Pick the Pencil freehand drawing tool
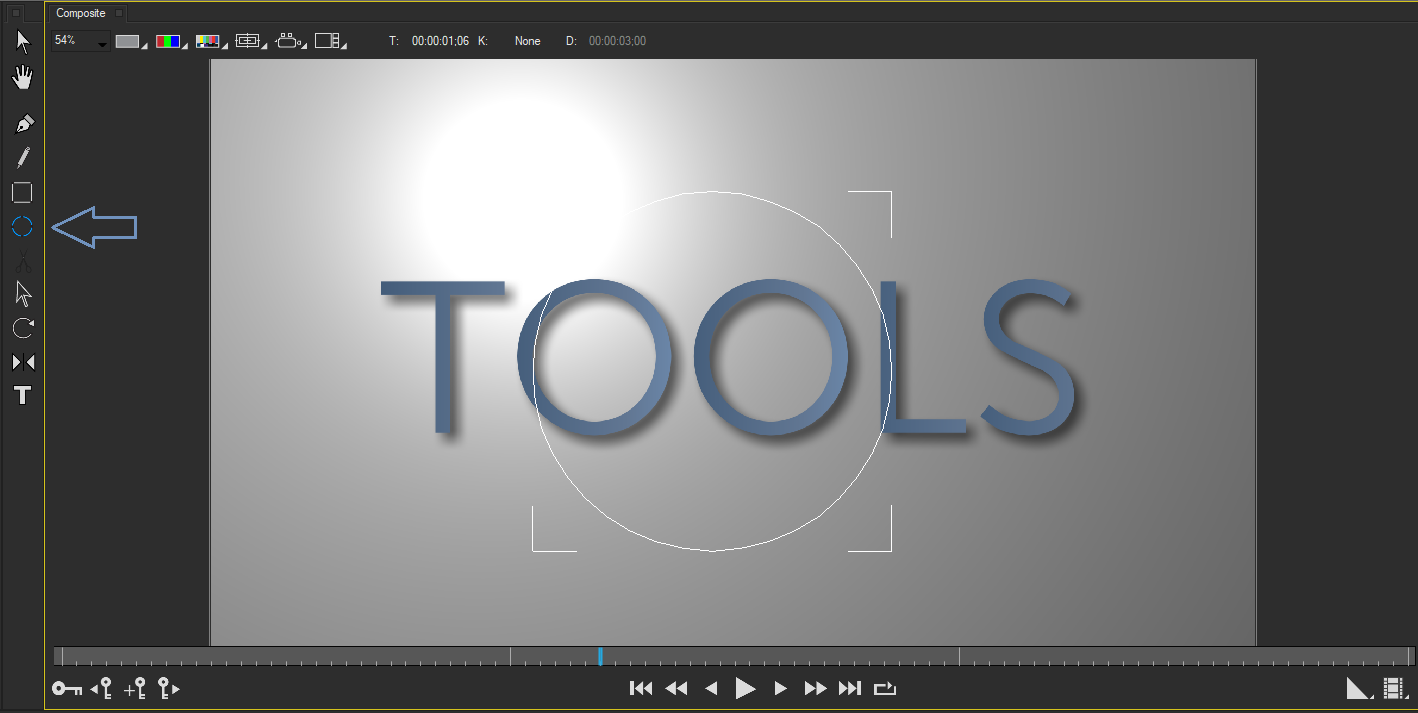Image resolution: width=1418 pixels, height=713 pixels. click(22, 157)
